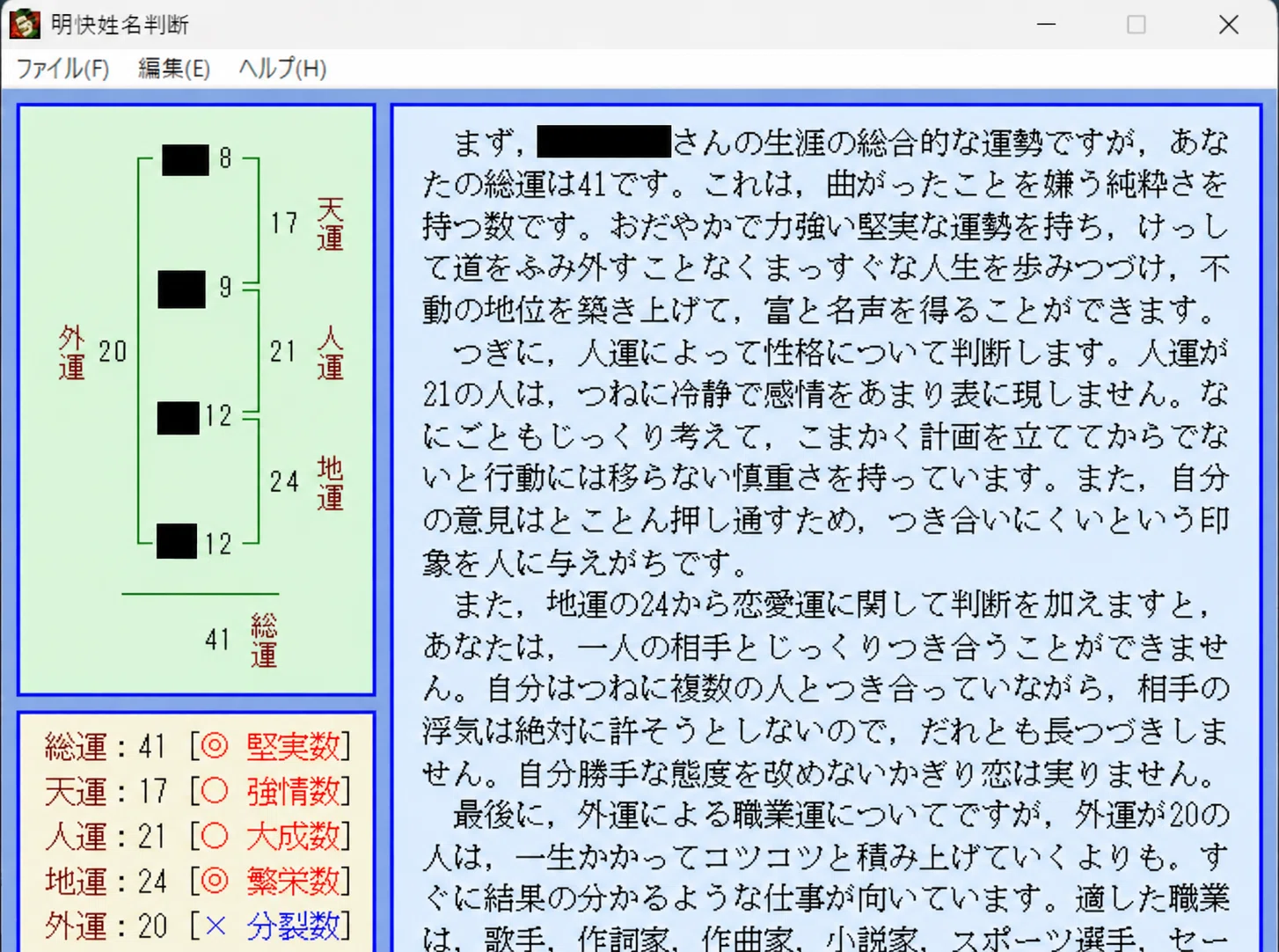Click the 繁栄数 rating text
This screenshot has width=1279, height=952.
[x=293, y=881]
